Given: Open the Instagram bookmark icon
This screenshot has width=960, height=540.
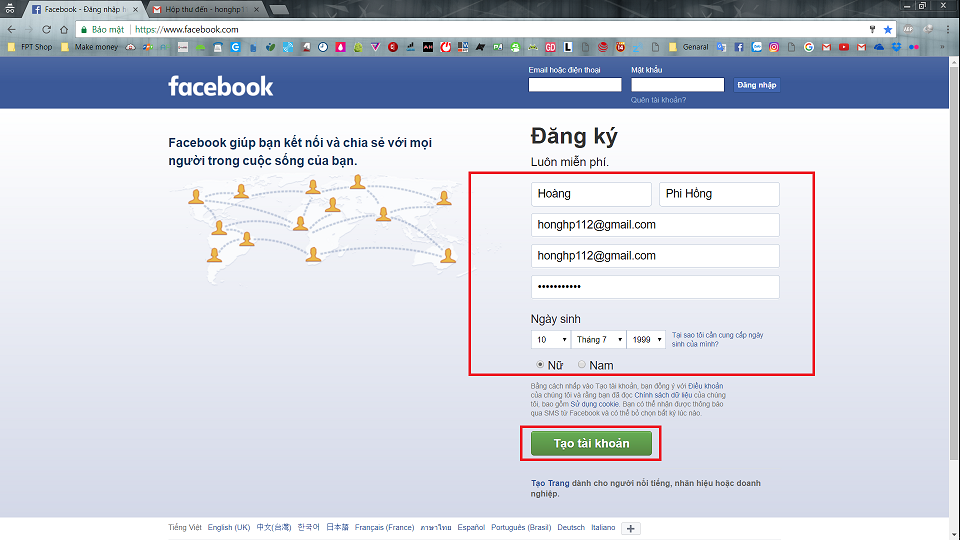Looking at the screenshot, I should (x=774, y=47).
